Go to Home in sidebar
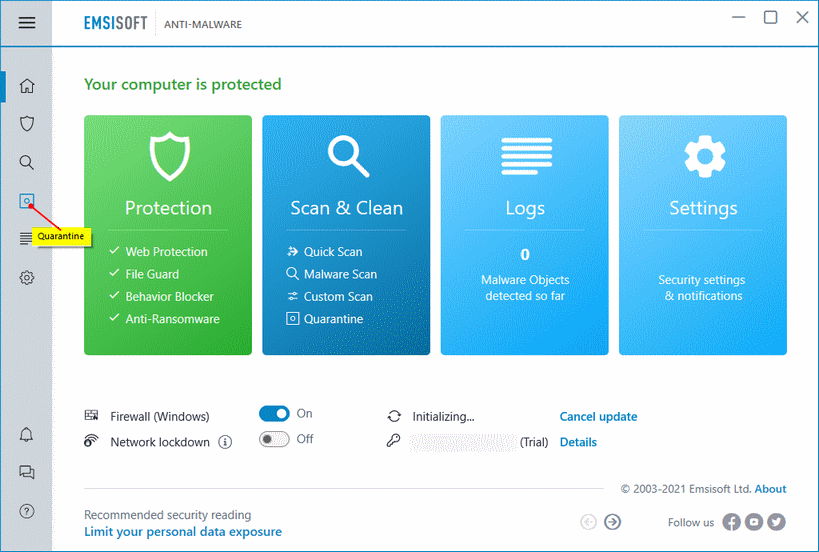Viewport: 819px width, 552px height. pyautogui.click(x=27, y=86)
